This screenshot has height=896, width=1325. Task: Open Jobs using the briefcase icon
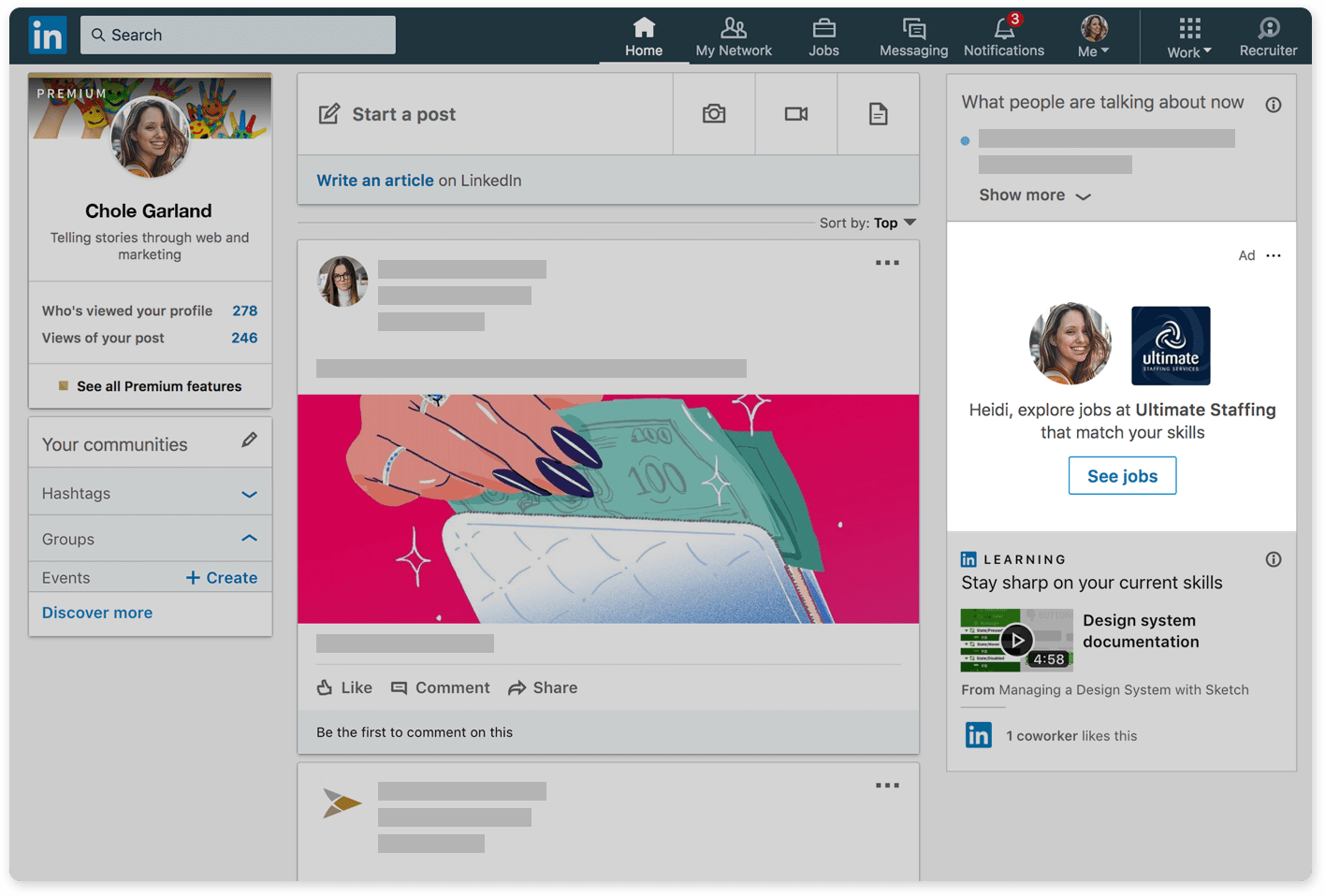coord(823,29)
